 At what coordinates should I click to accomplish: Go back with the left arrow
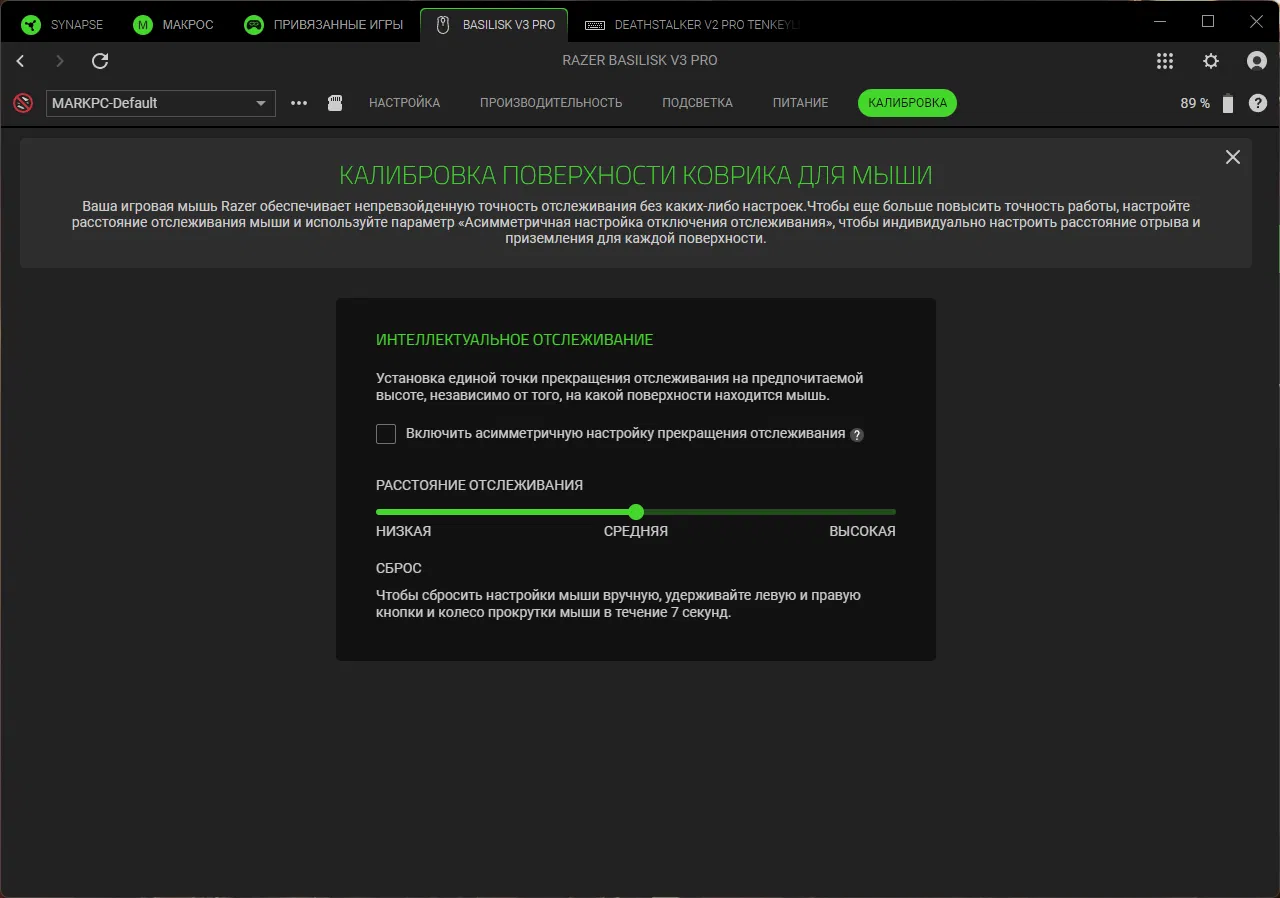(x=21, y=61)
